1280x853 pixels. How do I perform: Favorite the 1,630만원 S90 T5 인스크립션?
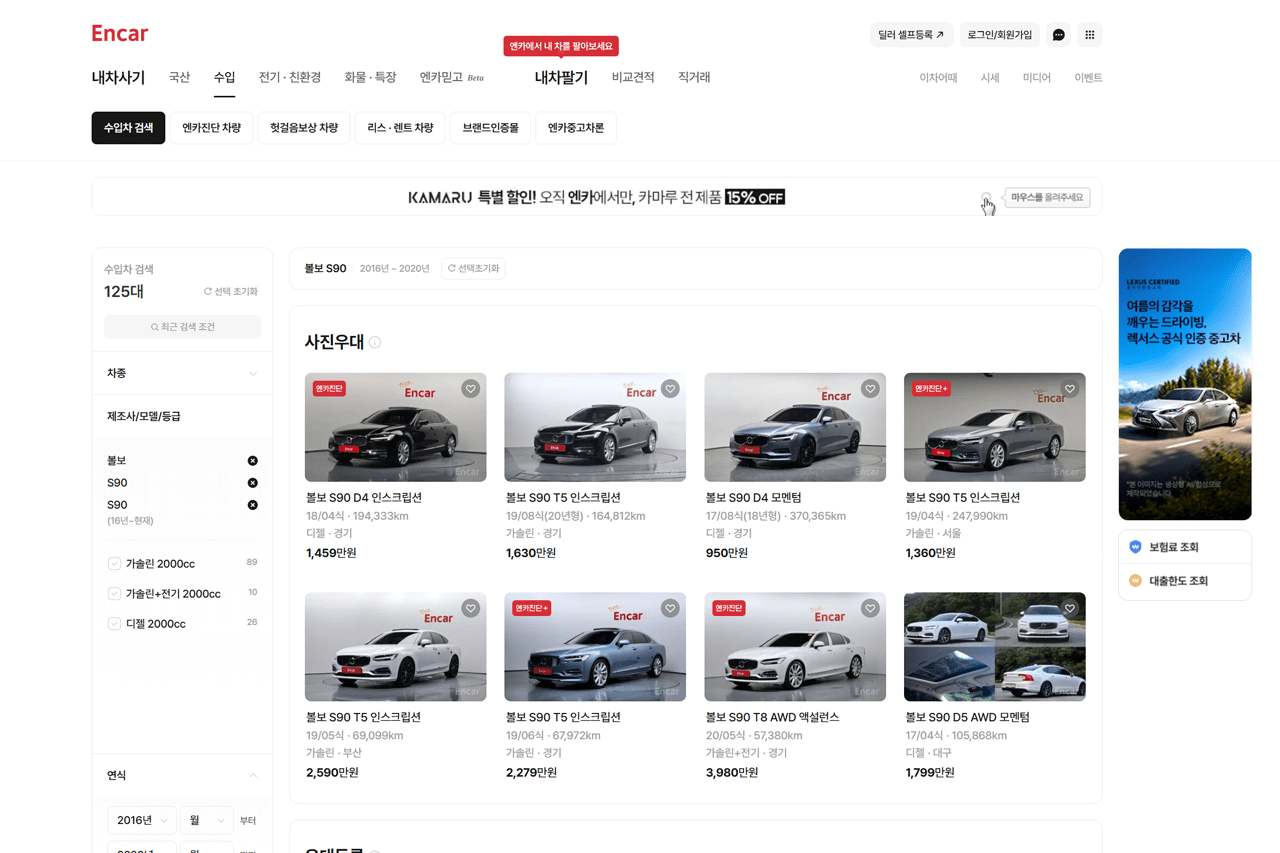click(670, 389)
